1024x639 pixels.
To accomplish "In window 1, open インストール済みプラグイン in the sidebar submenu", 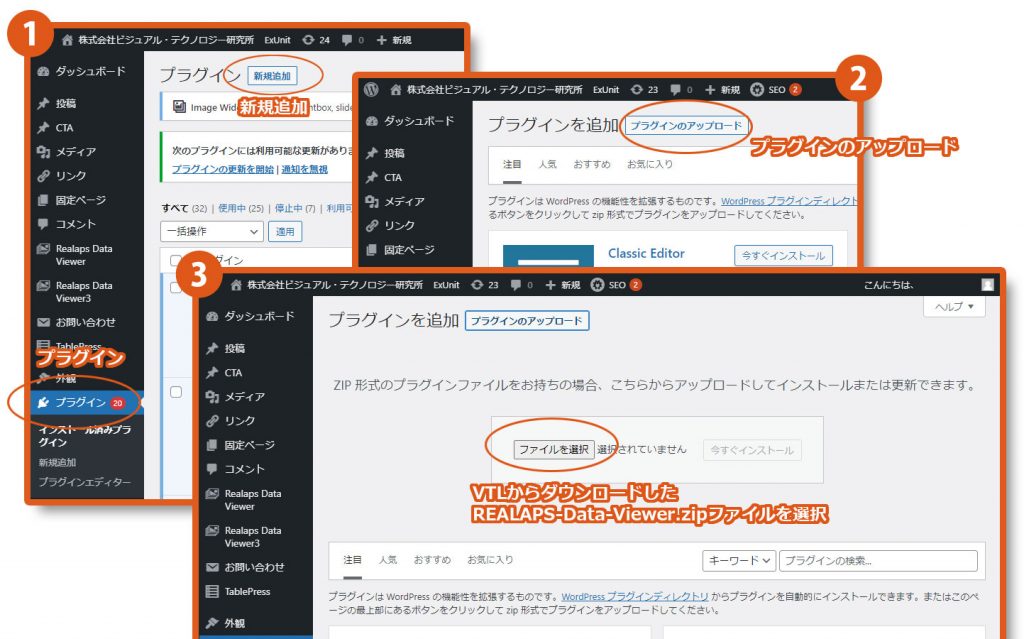I will click(85, 436).
